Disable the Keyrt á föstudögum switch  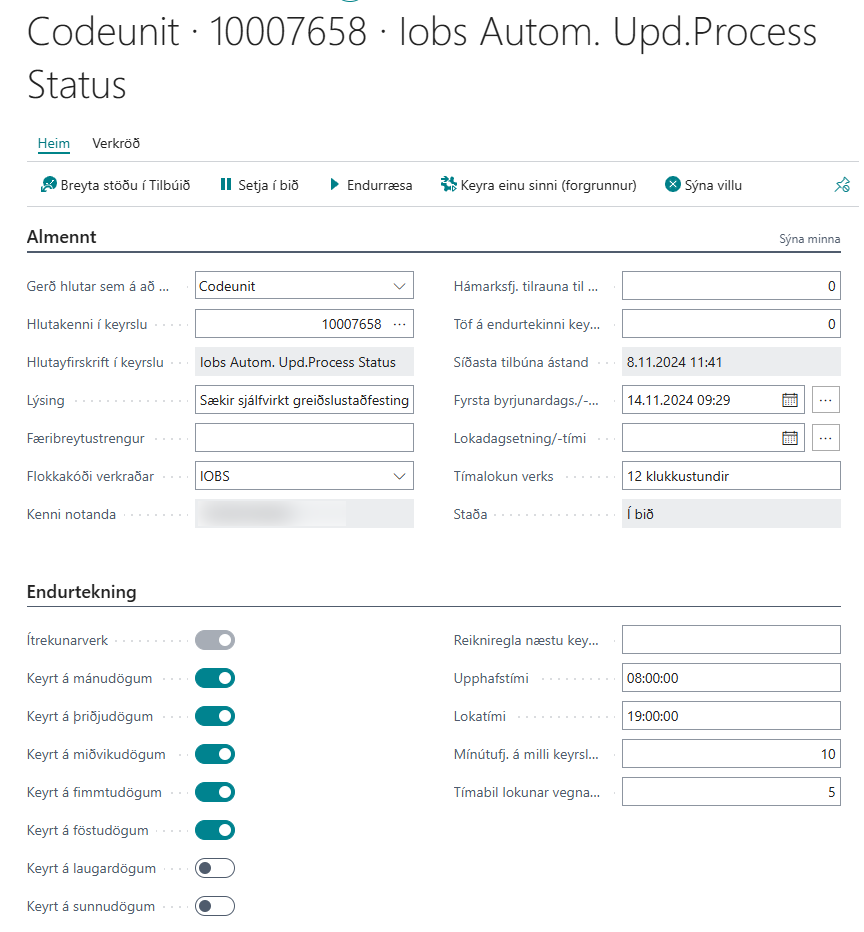(215, 830)
